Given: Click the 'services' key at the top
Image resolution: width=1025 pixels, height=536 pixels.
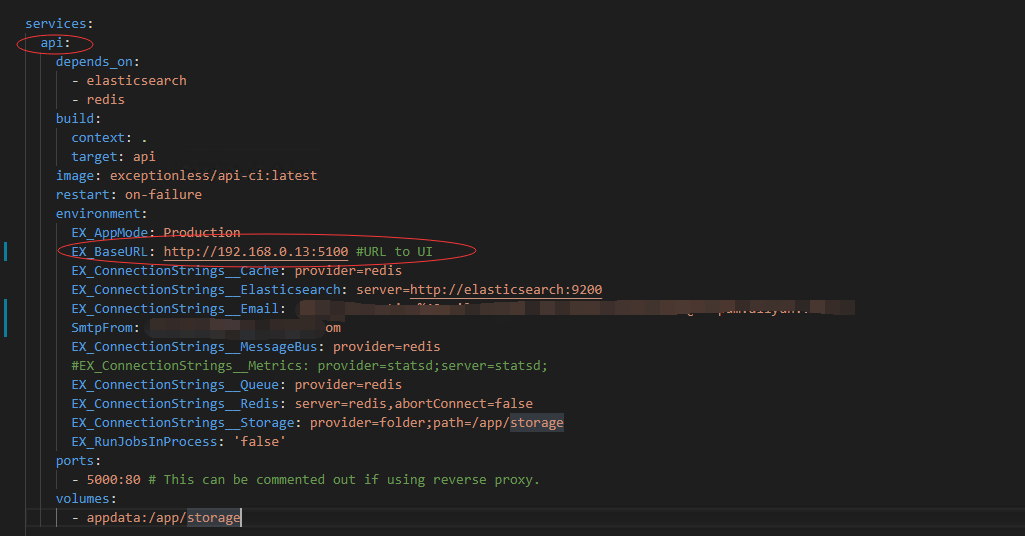Looking at the screenshot, I should (x=56, y=24).
